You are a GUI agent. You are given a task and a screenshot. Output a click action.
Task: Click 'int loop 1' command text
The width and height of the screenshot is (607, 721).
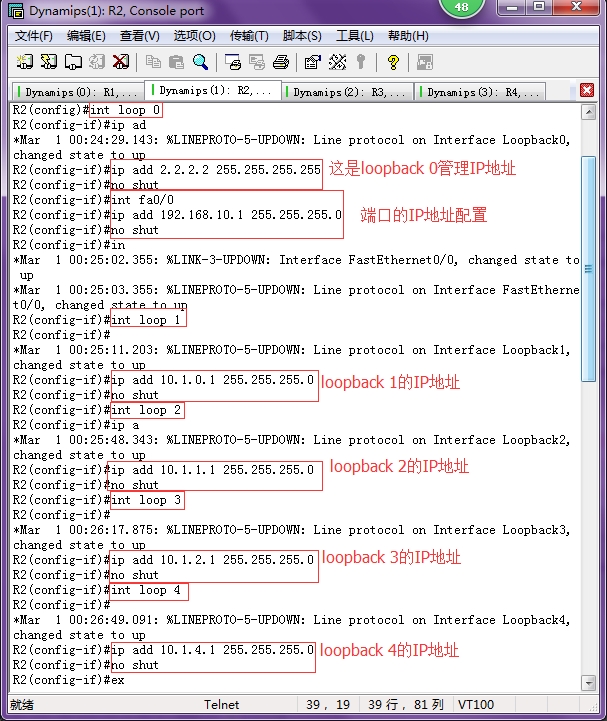point(146,320)
